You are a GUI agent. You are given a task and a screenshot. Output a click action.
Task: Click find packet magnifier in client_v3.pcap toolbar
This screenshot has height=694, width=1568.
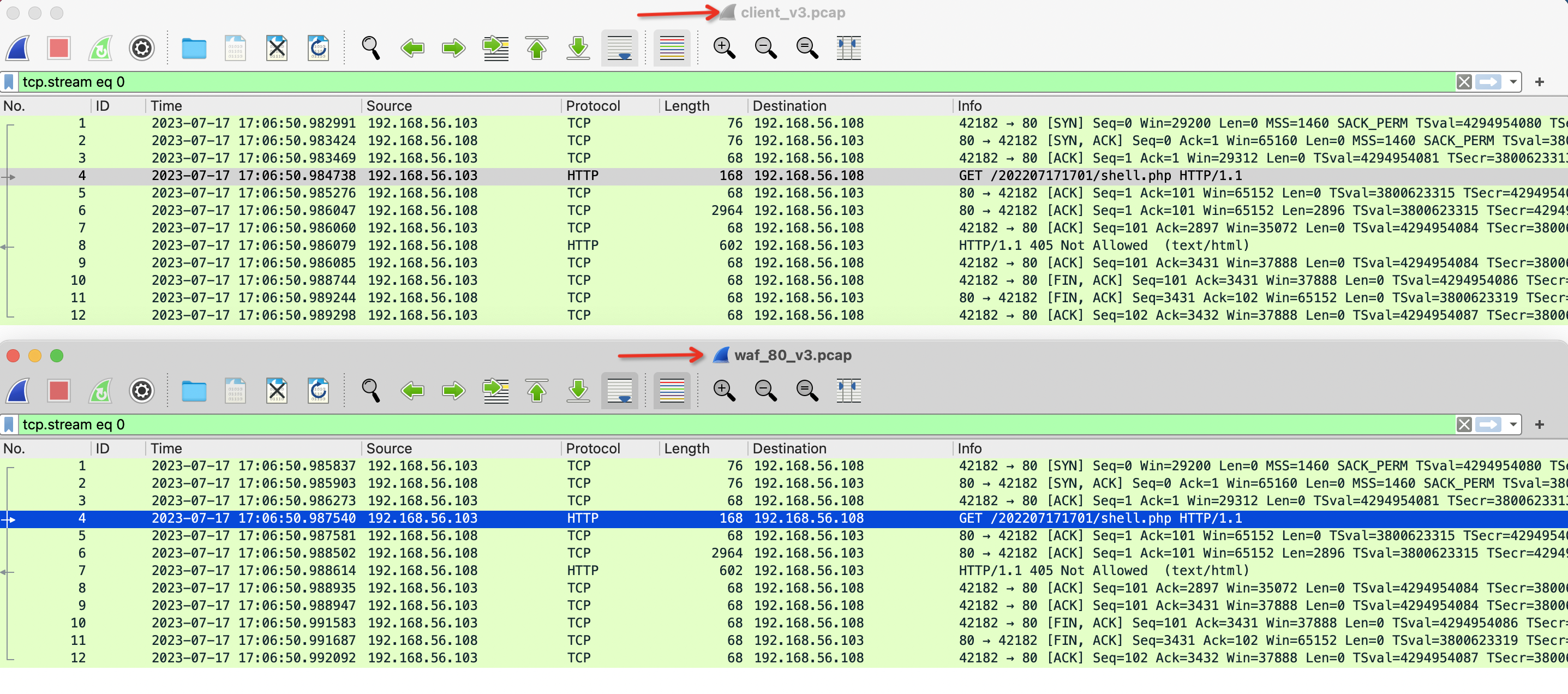click(370, 48)
